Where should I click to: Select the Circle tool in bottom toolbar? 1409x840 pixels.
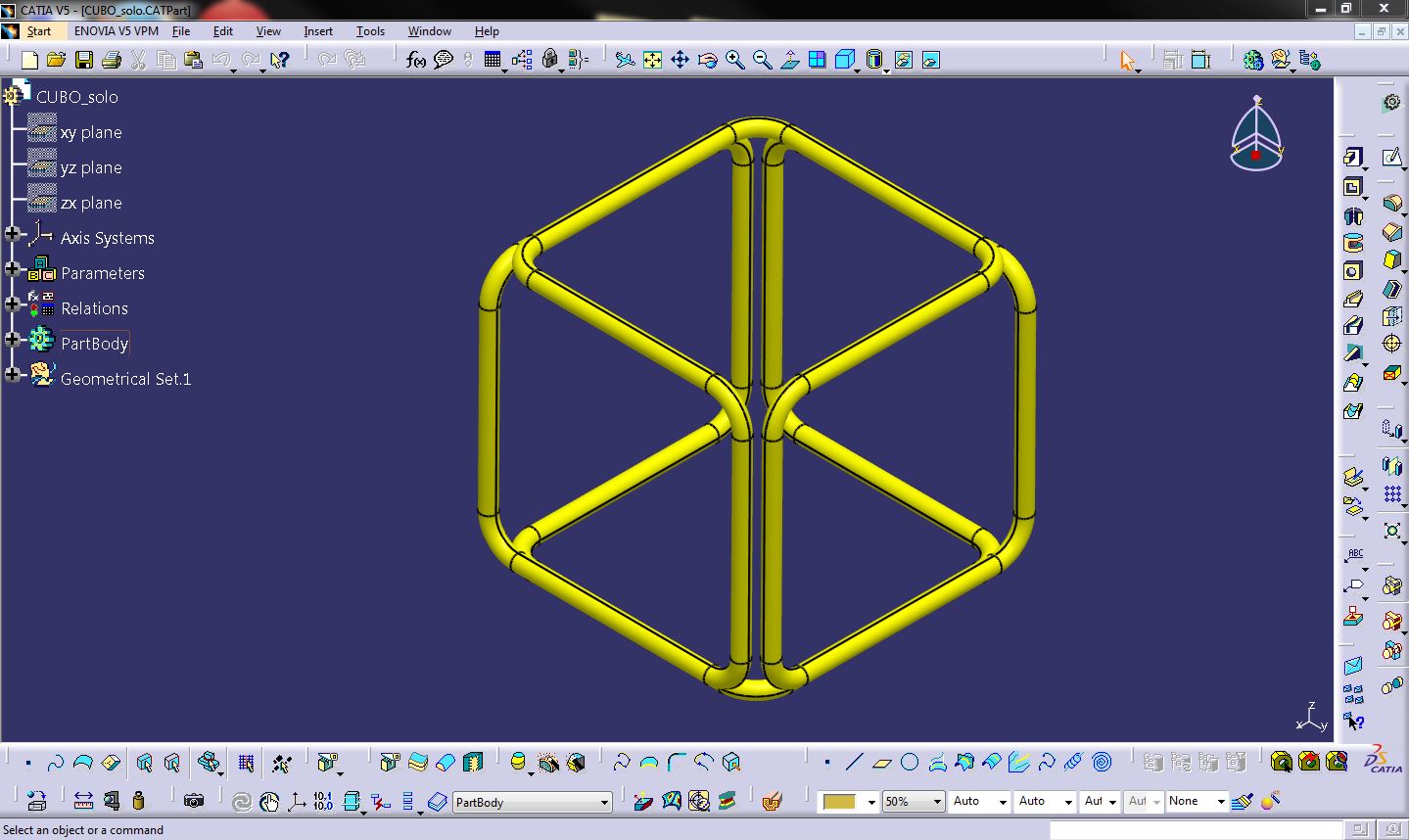pyautogui.click(x=909, y=762)
